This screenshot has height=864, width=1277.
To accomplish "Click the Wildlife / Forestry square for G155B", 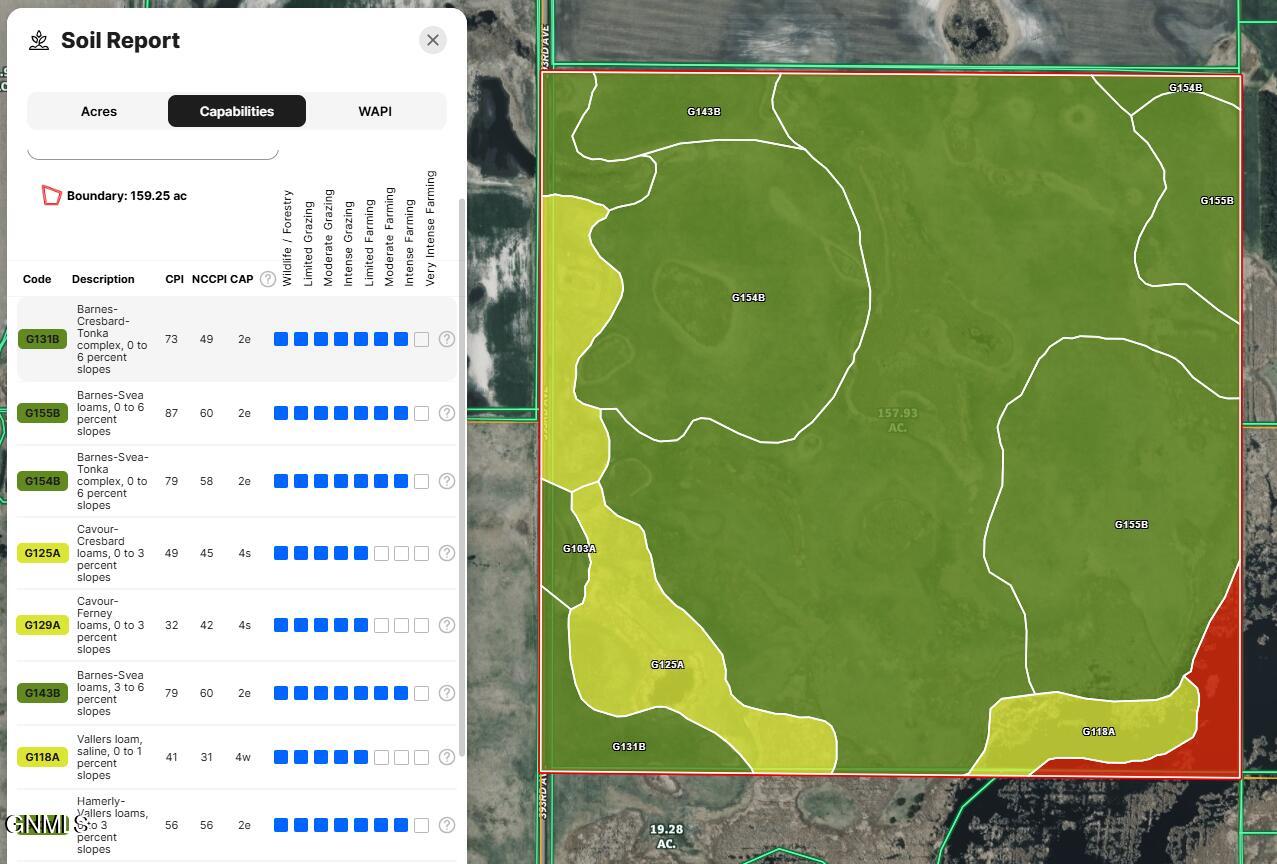I will (x=281, y=413).
